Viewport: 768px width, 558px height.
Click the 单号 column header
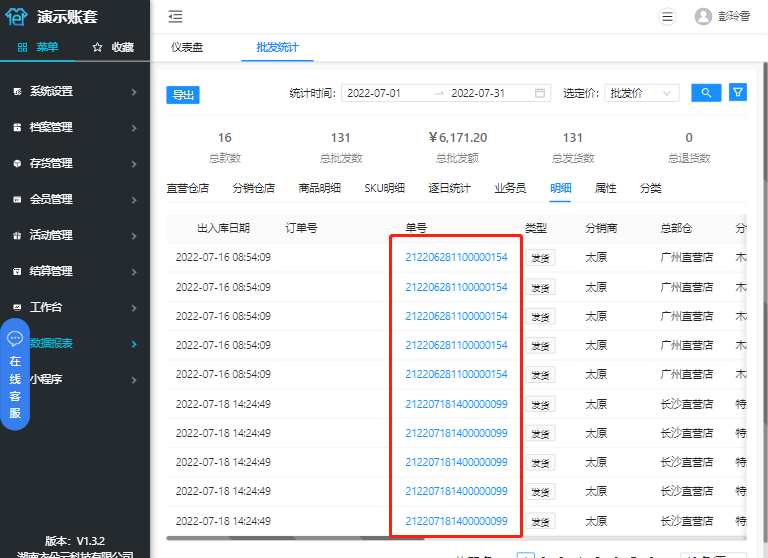point(416,228)
